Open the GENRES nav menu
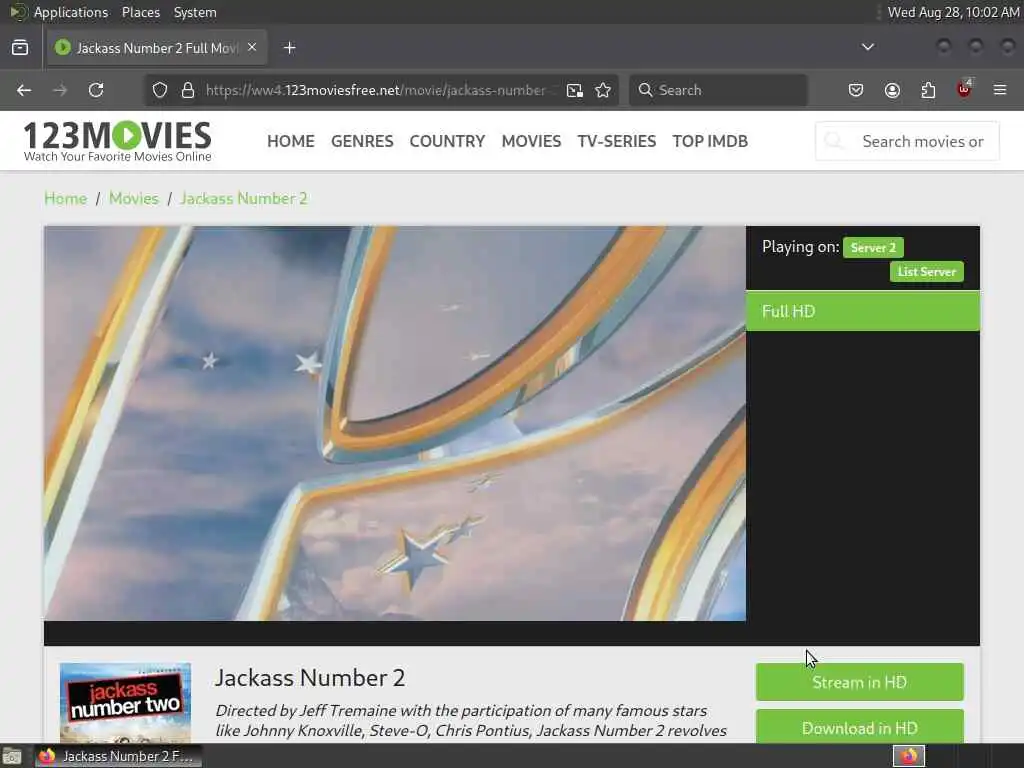The height and width of the screenshot is (768, 1024). pyautogui.click(x=362, y=141)
